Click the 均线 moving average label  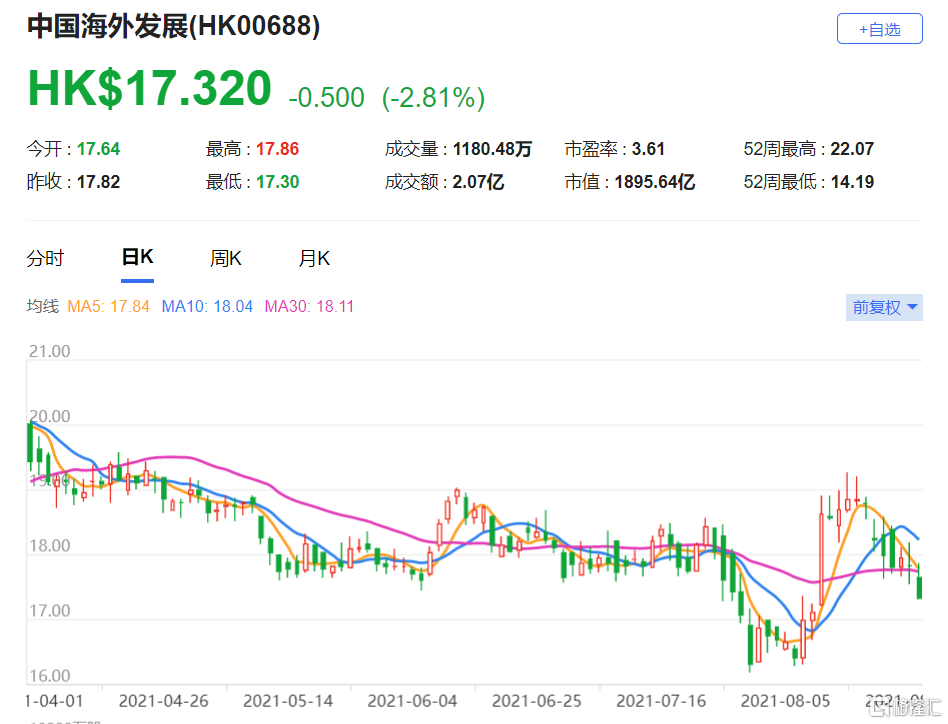coord(43,306)
